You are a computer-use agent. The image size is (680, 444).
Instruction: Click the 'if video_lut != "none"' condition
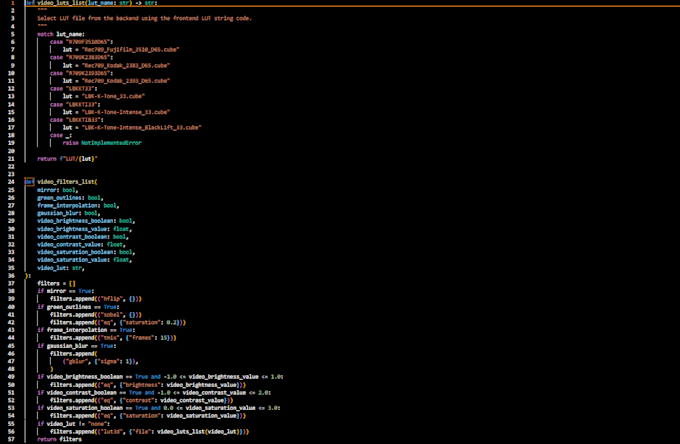click(x=73, y=424)
